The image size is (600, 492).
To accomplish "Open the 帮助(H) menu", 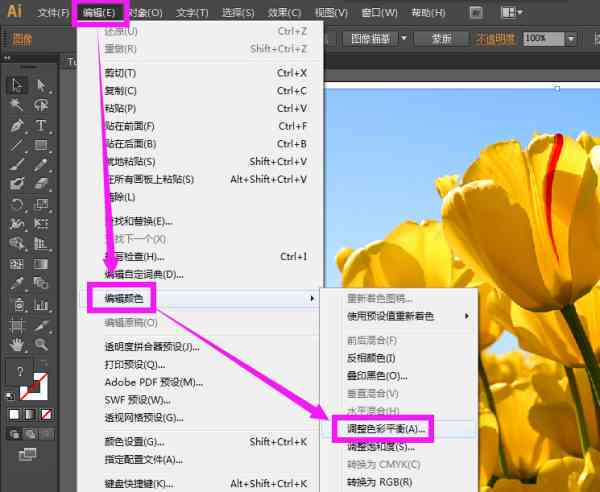I will [428, 13].
